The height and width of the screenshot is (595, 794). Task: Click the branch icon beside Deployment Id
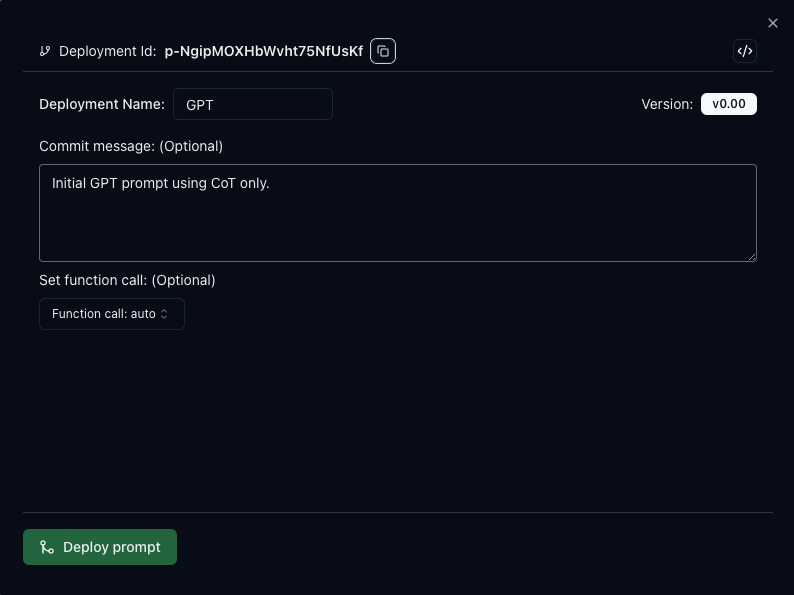click(45, 51)
